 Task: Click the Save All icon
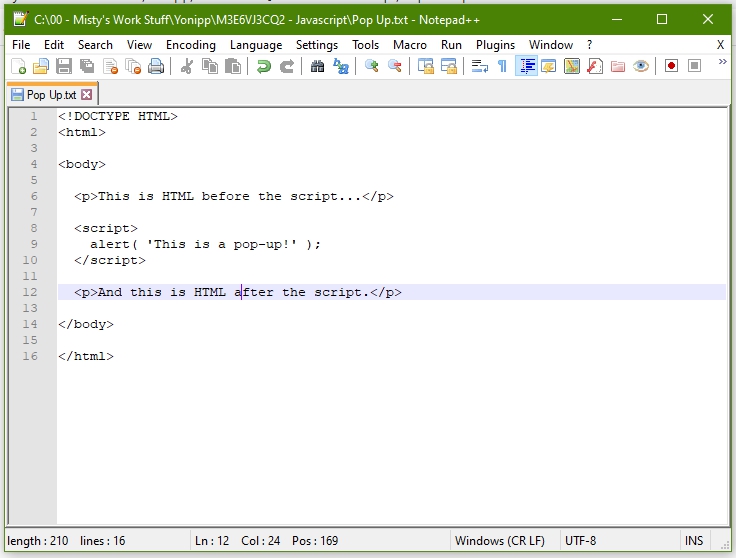[x=87, y=66]
